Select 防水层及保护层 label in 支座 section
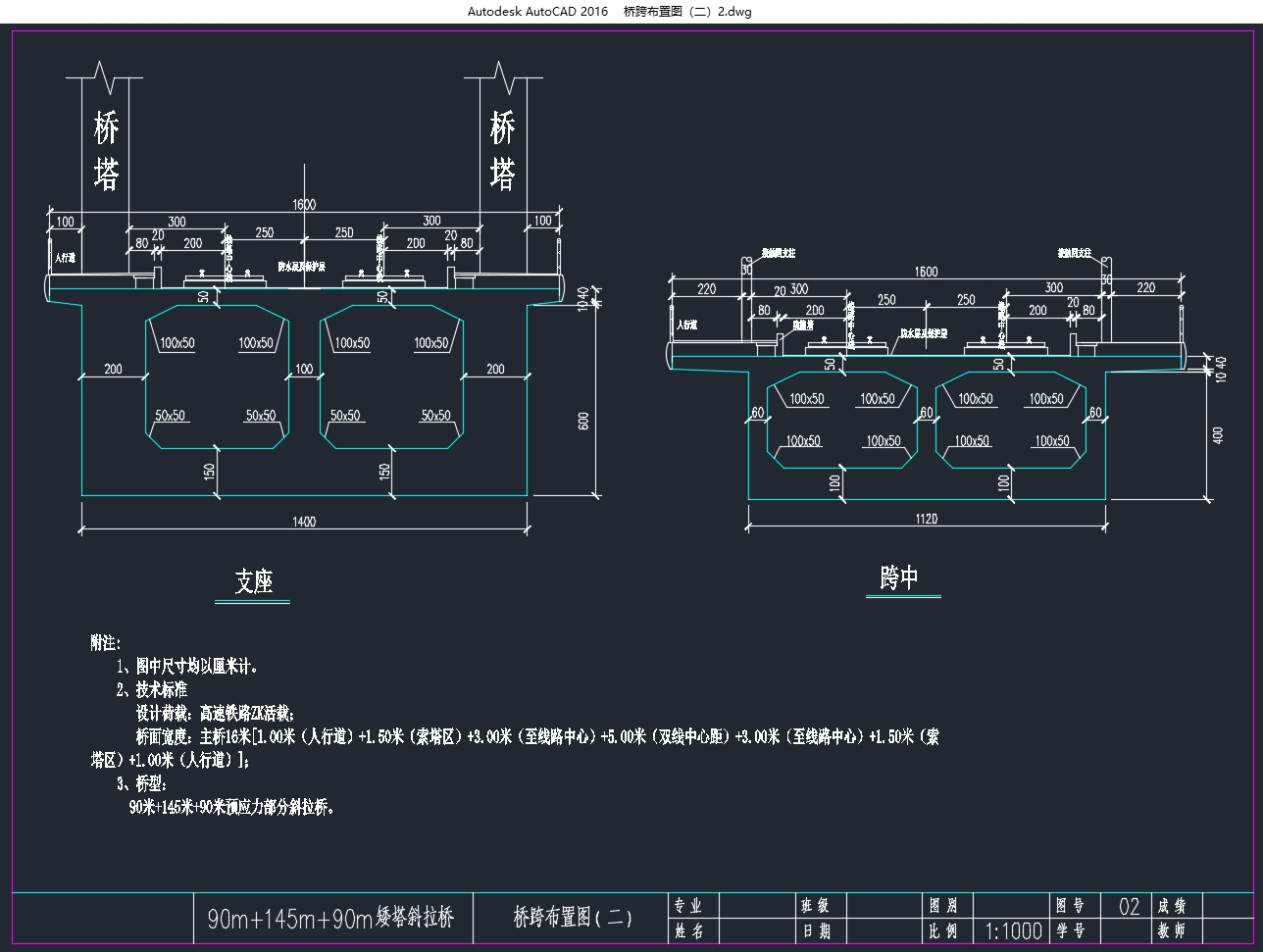The width and height of the screenshot is (1263, 952). pyautogui.click(x=301, y=266)
